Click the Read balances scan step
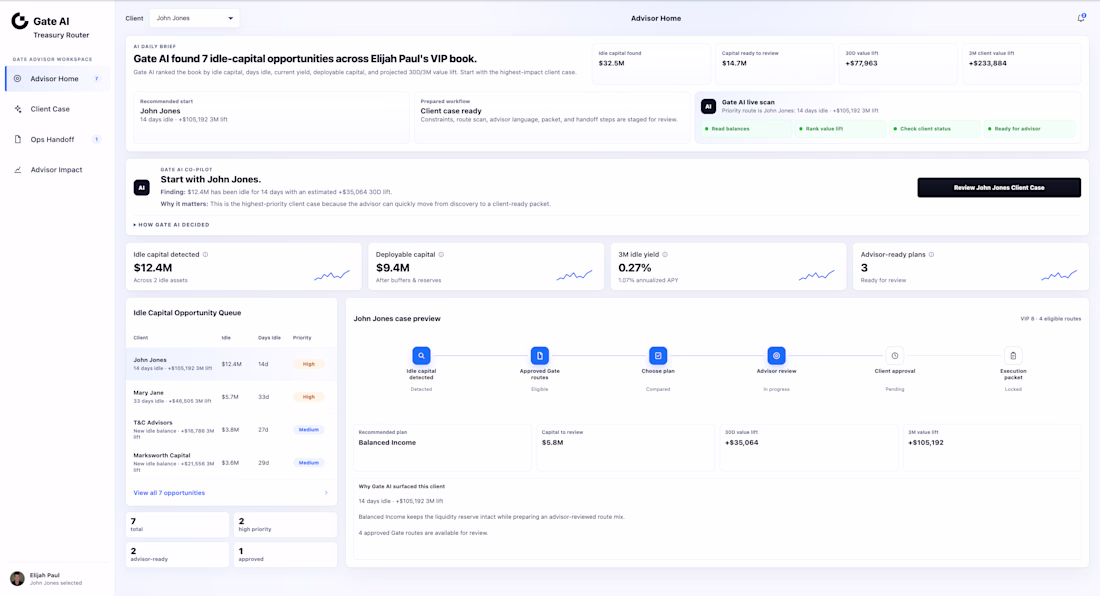Image resolution: width=1100 pixels, height=596 pixels. pyautogui.click(x=746, y=129)
